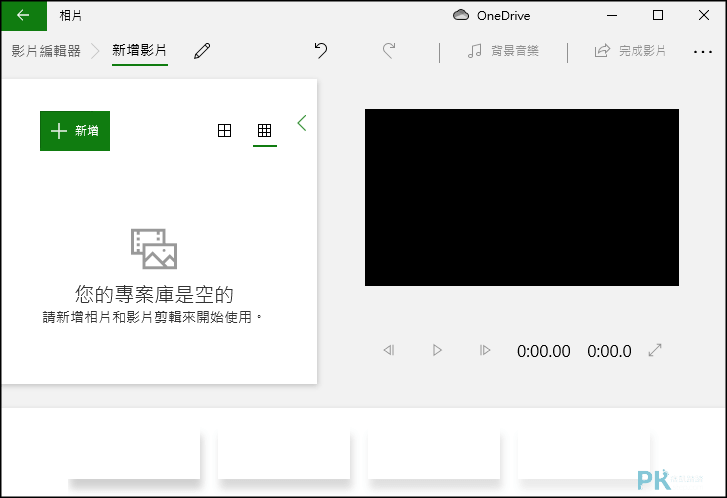The image size is (727, 498).
Task: Redo the last undone action
Action: [389, 50]
